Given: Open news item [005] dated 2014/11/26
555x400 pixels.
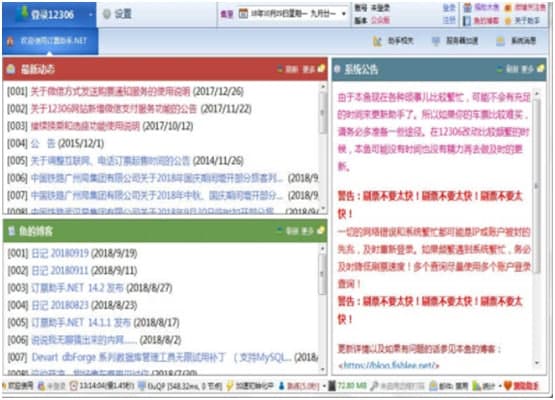Looking at the screenshot, I should (x=110, y=161).
